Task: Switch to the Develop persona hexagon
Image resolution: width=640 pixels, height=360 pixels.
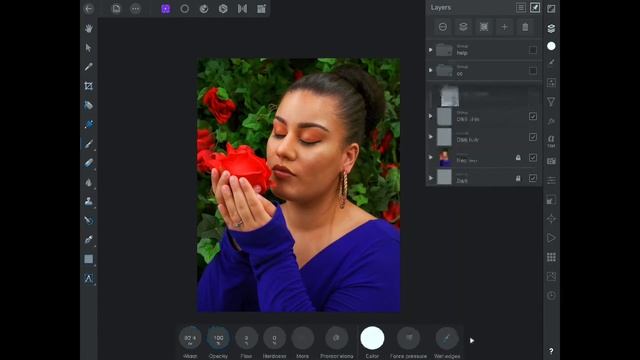Action: click(223, 9)
